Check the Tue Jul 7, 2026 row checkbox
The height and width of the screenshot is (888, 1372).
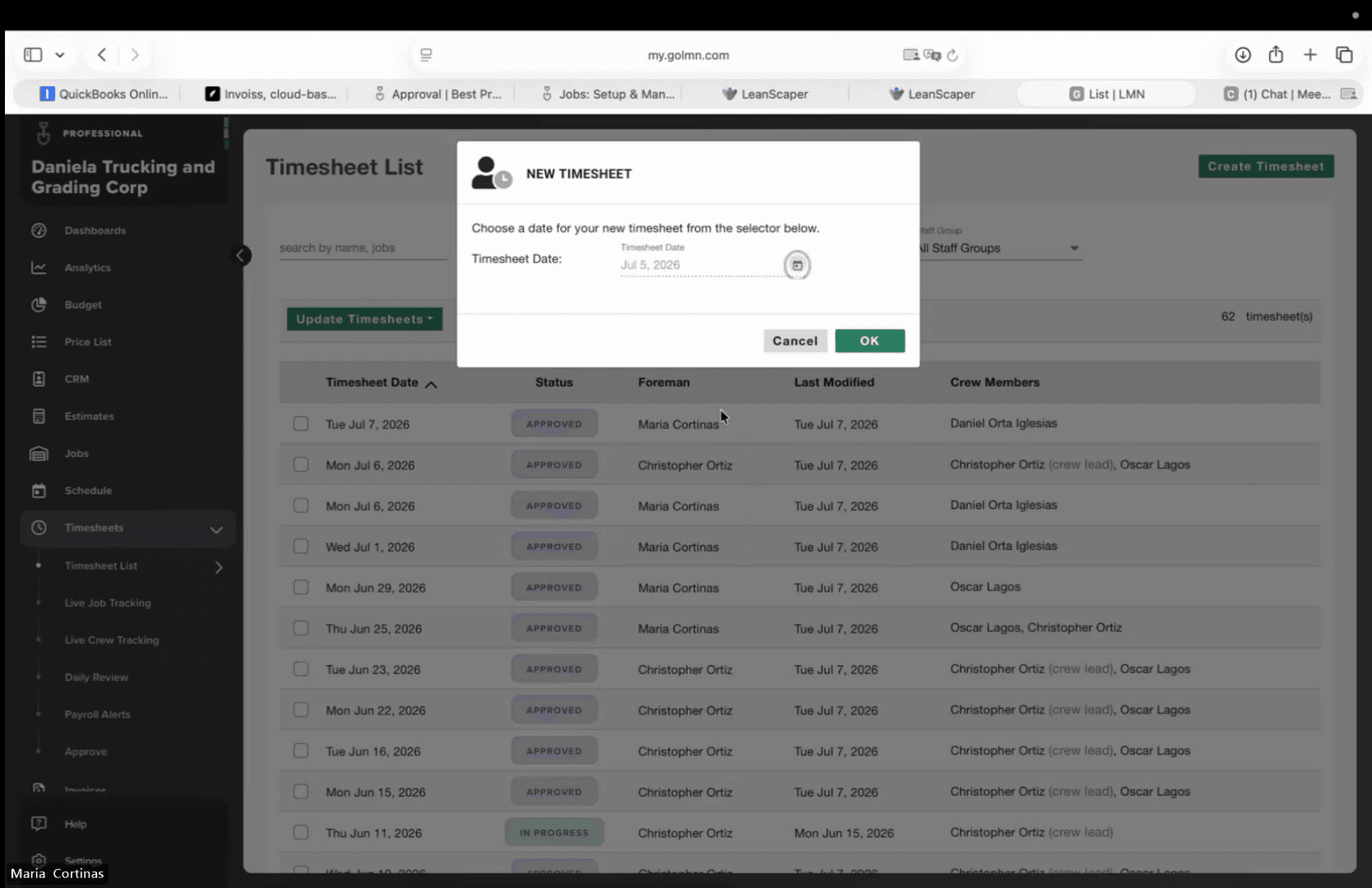[301, 423]
